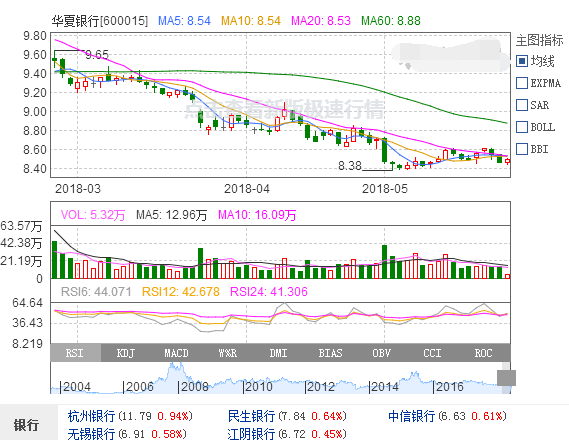569x440 pixels.
Task: Click the 银行 sector category label
Action: [x=26, y=425]
